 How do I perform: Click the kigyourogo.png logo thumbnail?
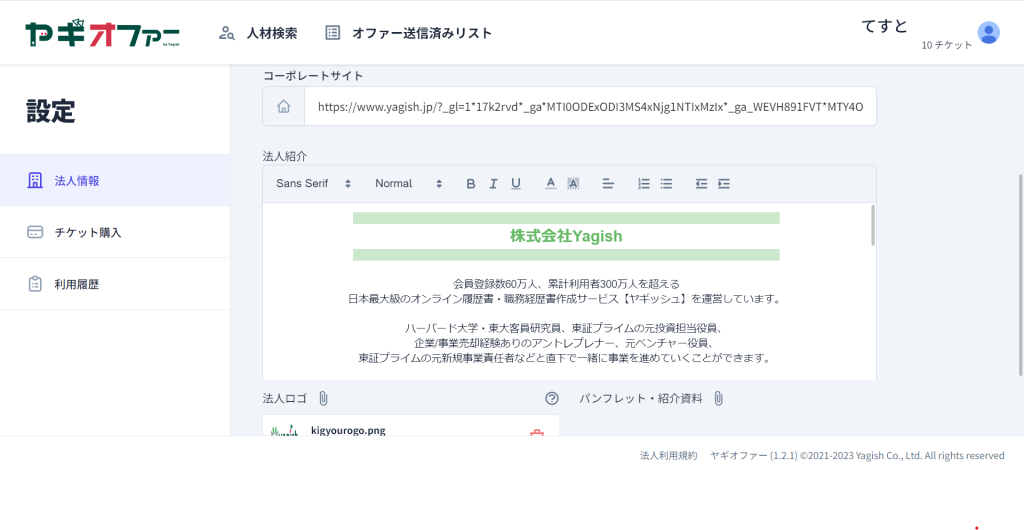[x=284, y=431]
